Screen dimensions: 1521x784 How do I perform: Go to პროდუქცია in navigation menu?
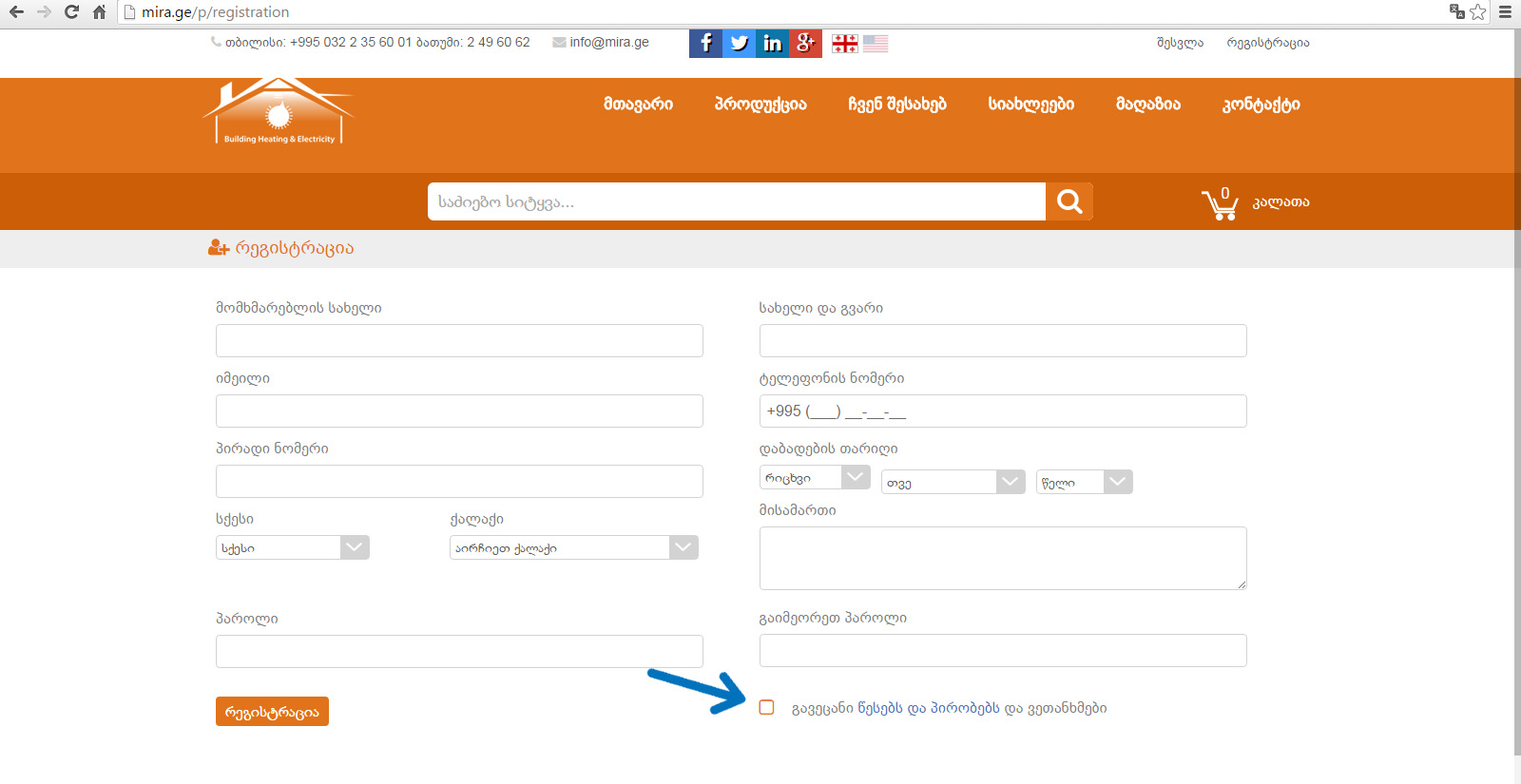[x=760, y=105]
